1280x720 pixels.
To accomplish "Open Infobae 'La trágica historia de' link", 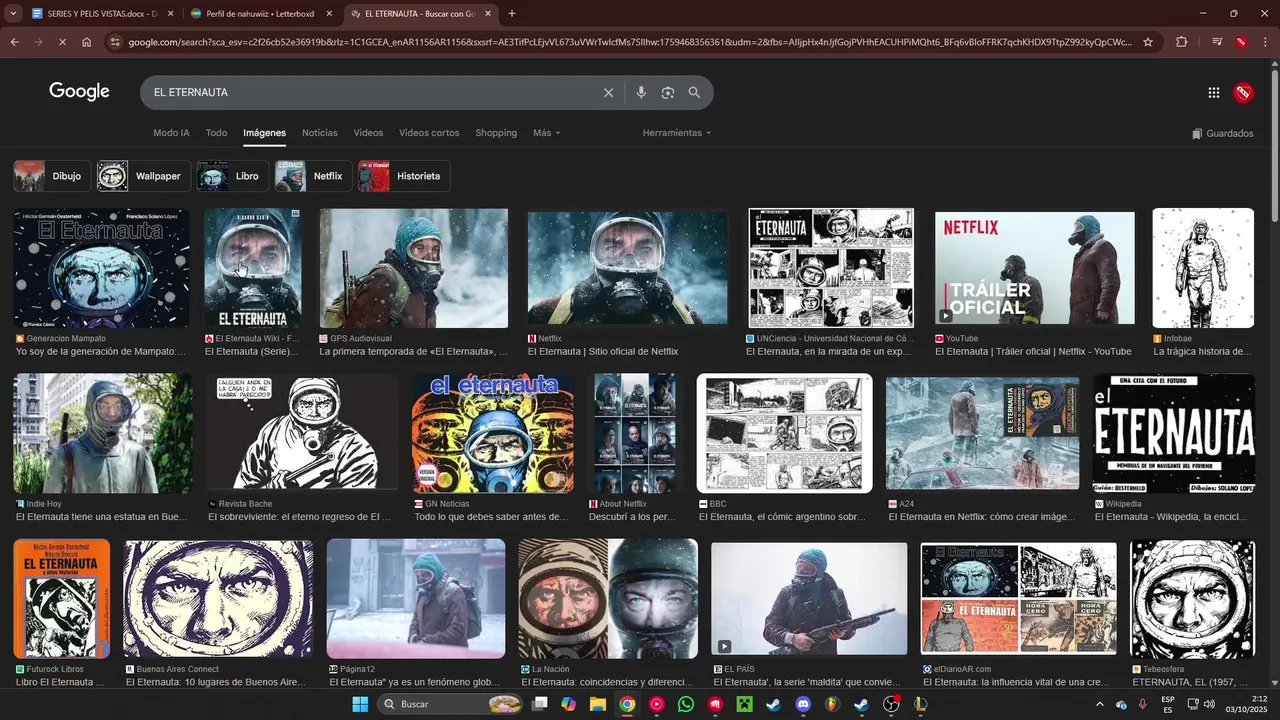I will coord(1202,352).
